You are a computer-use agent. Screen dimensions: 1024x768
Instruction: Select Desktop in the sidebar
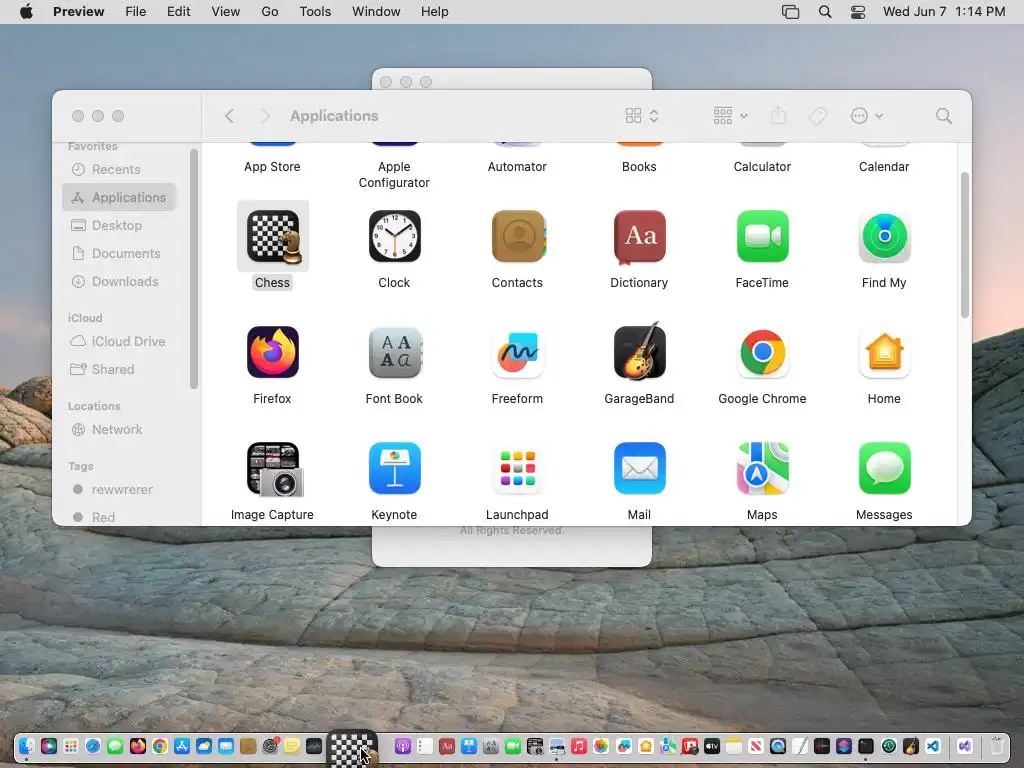point(119,225)
